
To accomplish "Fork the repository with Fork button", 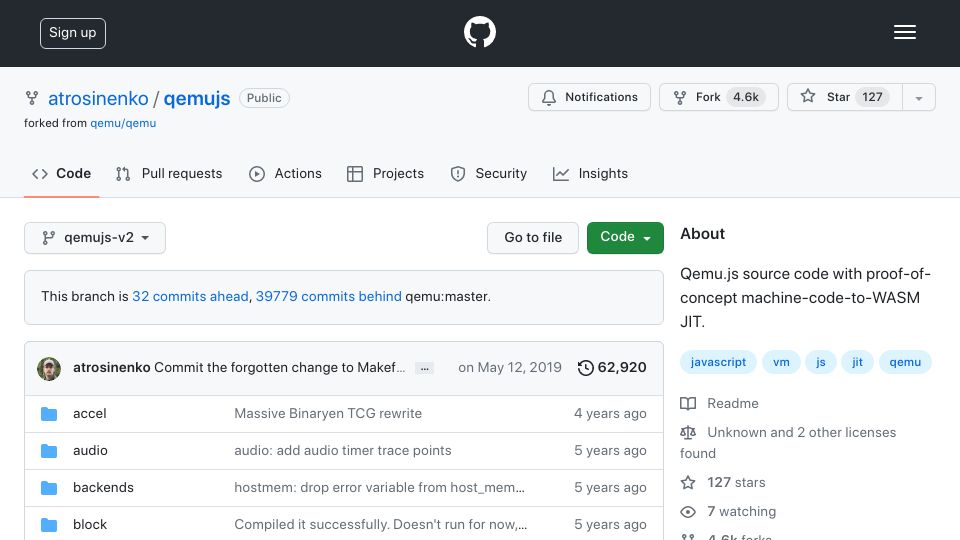I will click(719, 97).
